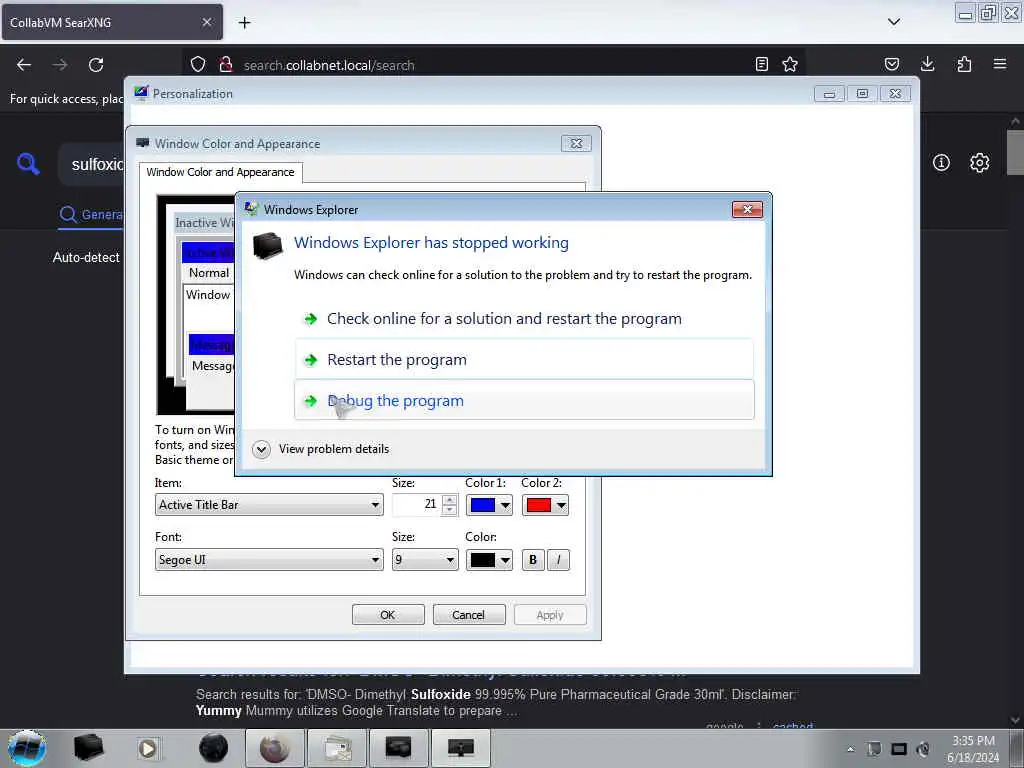Switch to the Personalization taskbar button

460,748
